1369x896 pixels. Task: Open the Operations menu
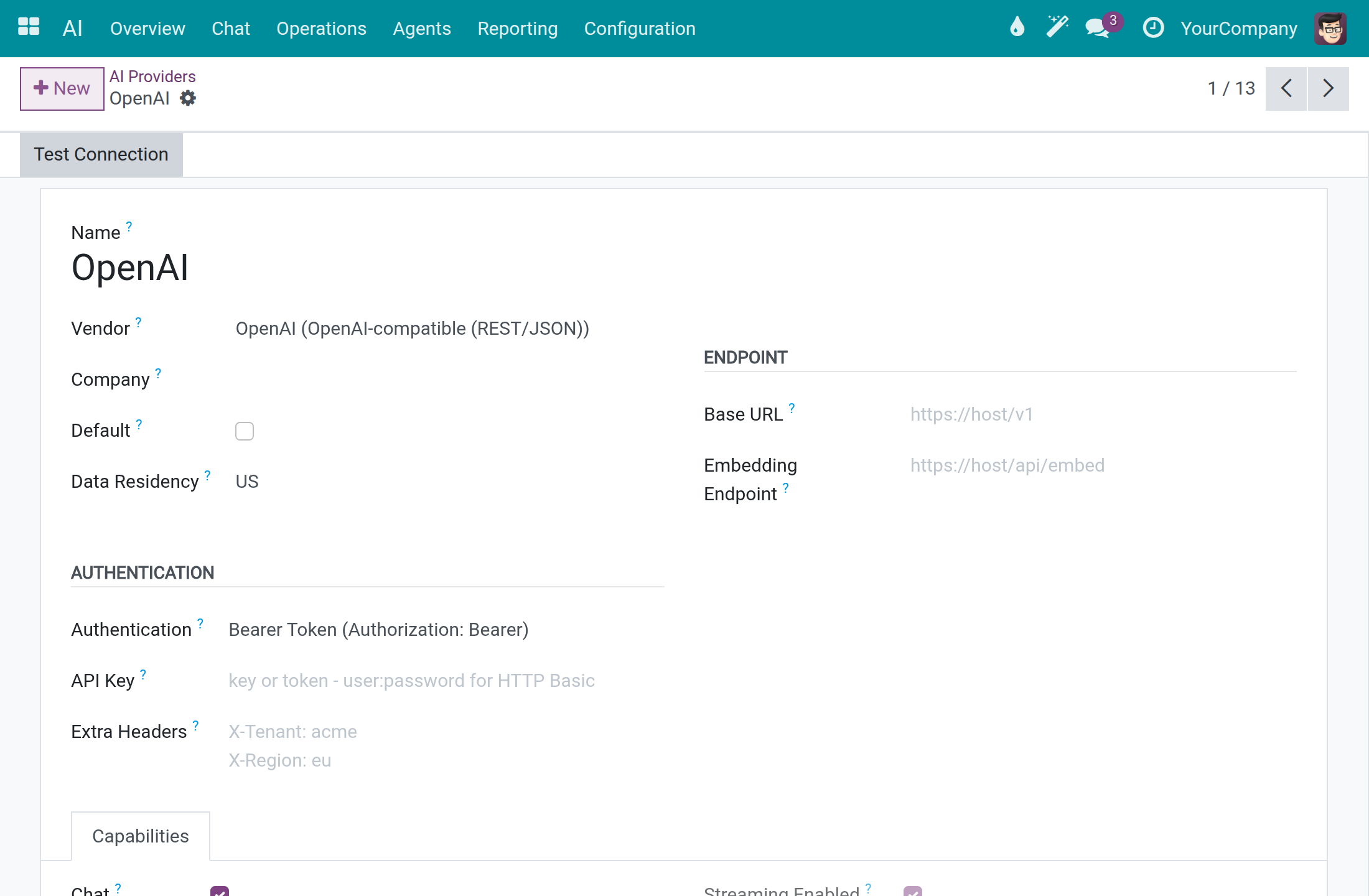[321, 29]
